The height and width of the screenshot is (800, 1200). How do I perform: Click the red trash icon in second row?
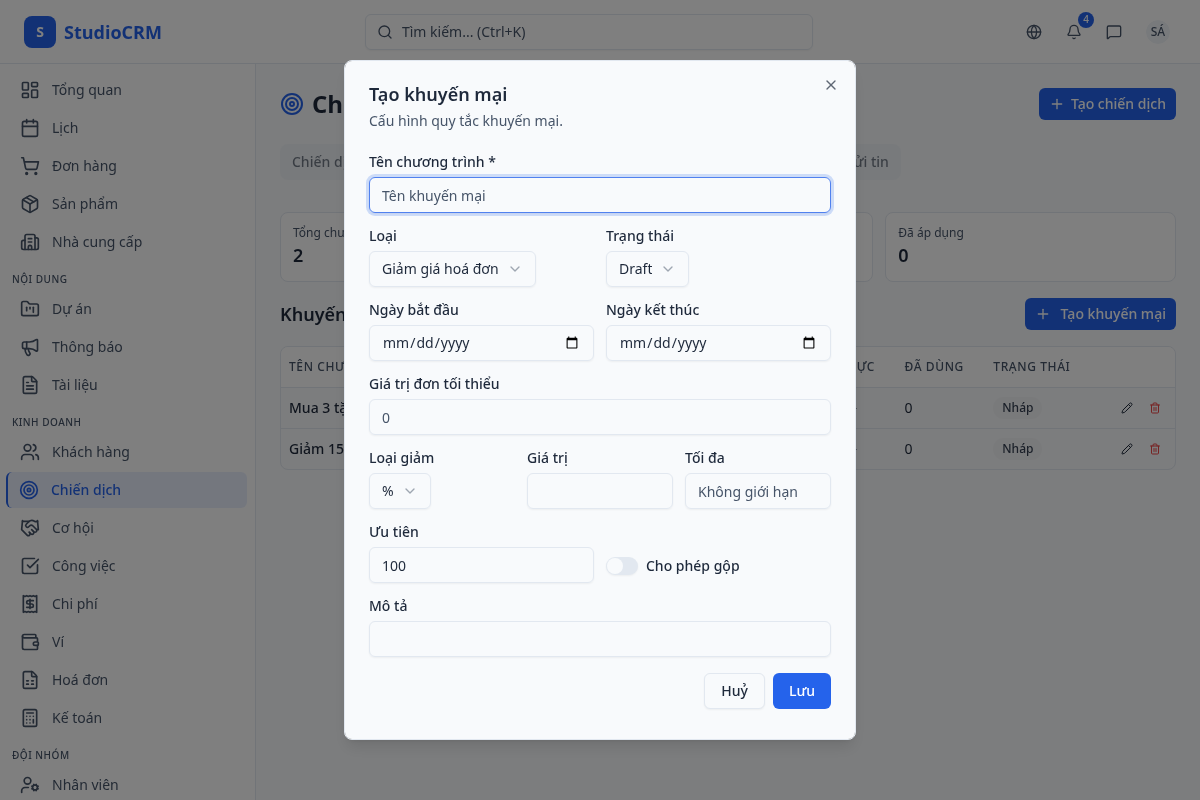tap(1155, 449)
